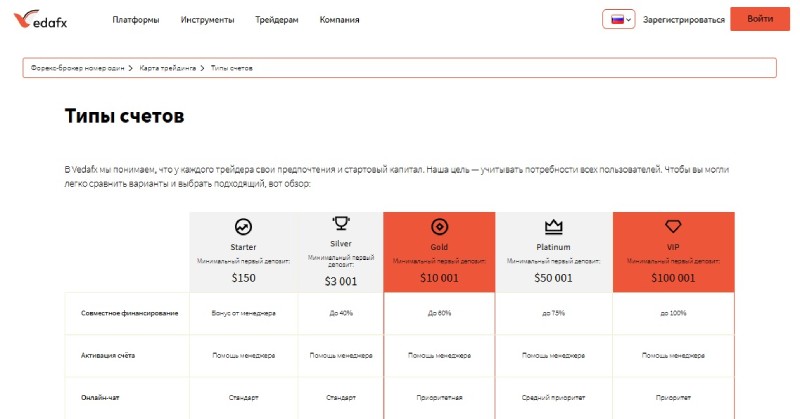The image size is (800, 419).
Task: Select Помощь менеджера cell under VIP
Action: pos(673,355)
